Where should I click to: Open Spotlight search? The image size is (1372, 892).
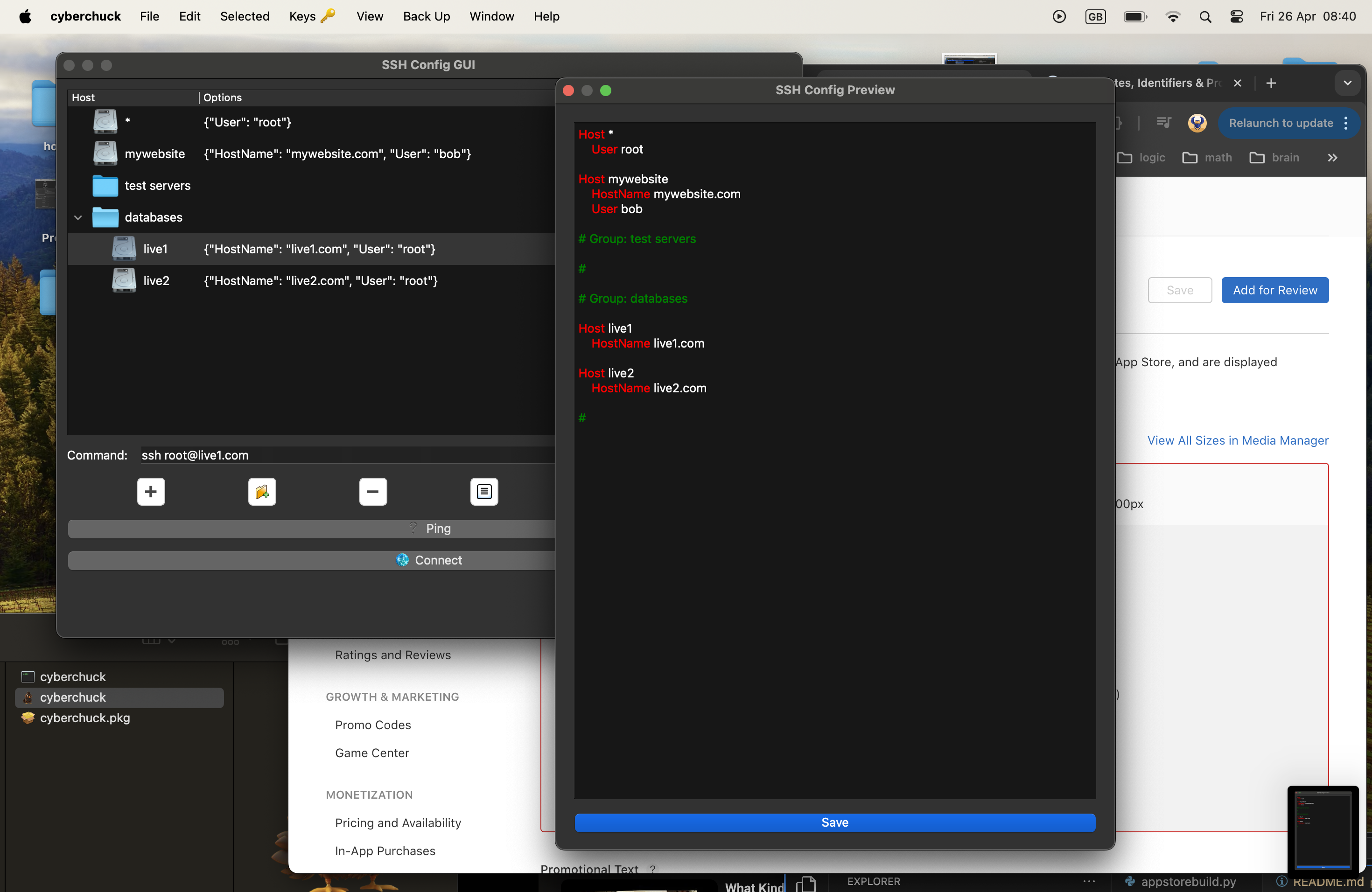coord(1205,16)
